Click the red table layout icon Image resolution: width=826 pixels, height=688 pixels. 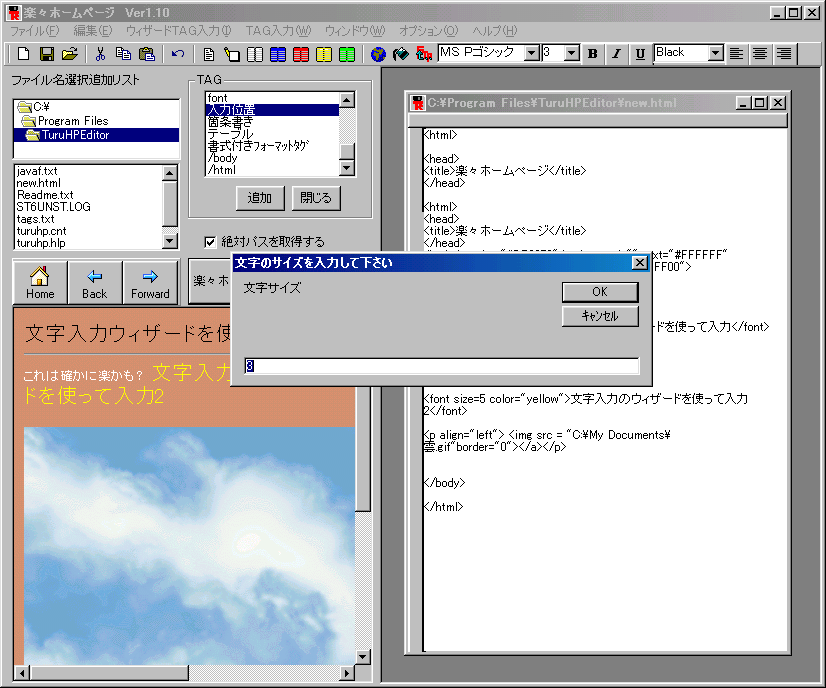301,54
